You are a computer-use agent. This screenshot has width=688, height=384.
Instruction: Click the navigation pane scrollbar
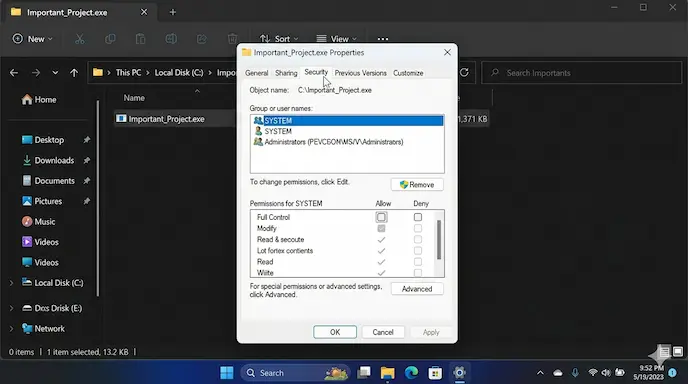(97, 198)
